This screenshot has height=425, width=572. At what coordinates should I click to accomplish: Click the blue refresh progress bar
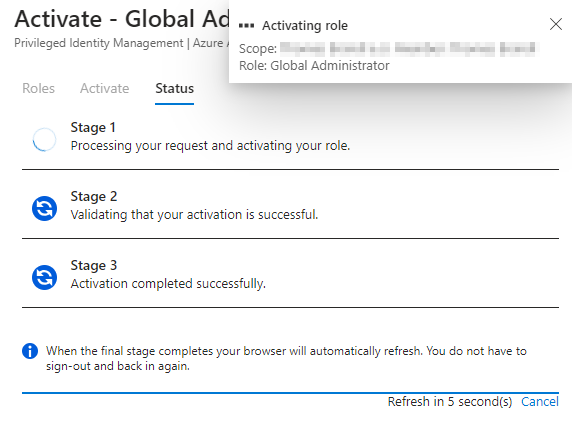click(x=290, y=393)
